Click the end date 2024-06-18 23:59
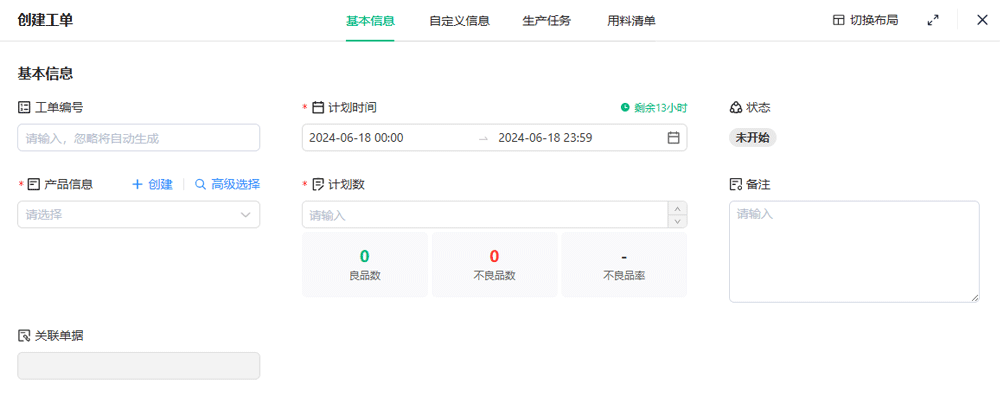Image resolution: width=1000 pixels, height=400 pixels. click(x=545, y=137)
